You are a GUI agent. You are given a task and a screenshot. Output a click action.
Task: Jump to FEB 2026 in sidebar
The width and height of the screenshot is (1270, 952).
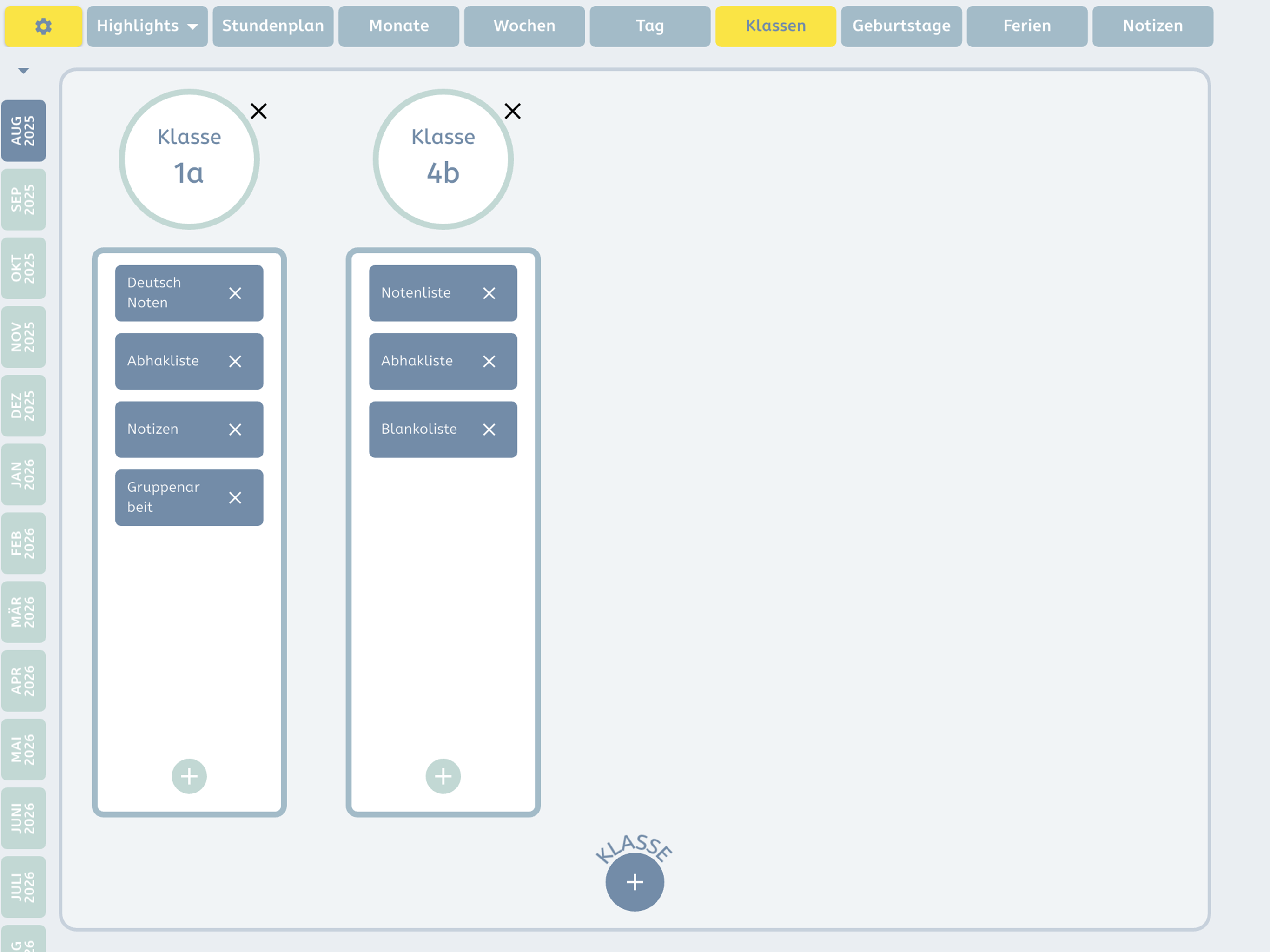click(24, 543)
